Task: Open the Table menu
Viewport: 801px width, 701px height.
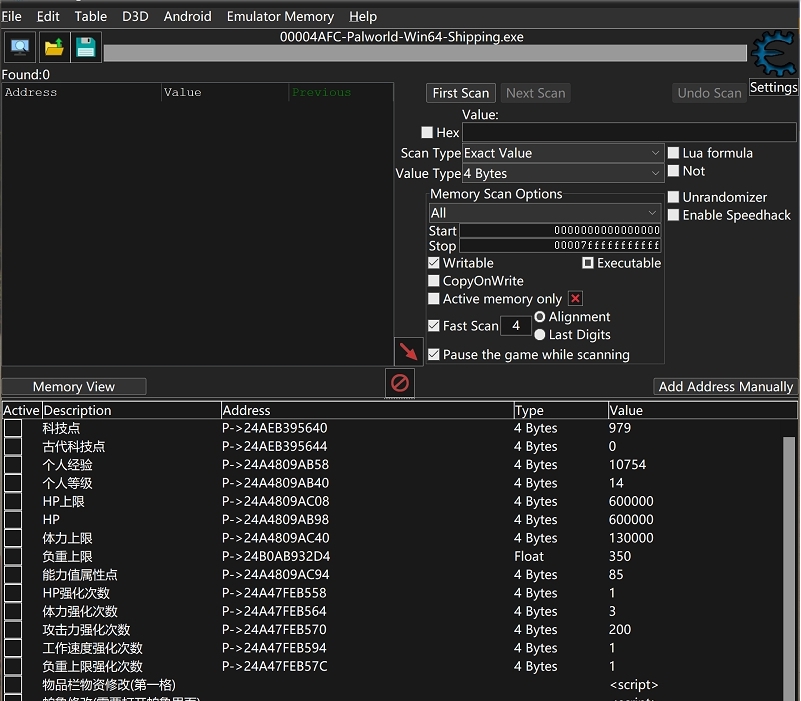Action: (x=90, y=16)
